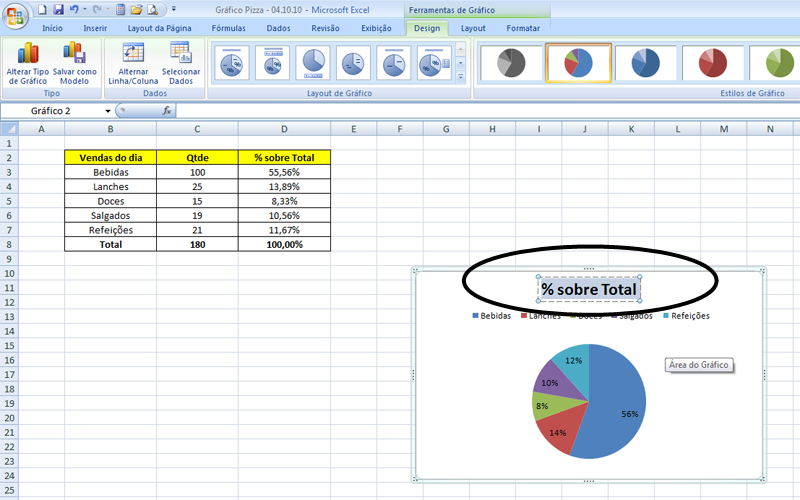Select the chart title '% sobre Total'
This screenshot has width=800, height=500.
pyautogui.click(x=588, y=290)
